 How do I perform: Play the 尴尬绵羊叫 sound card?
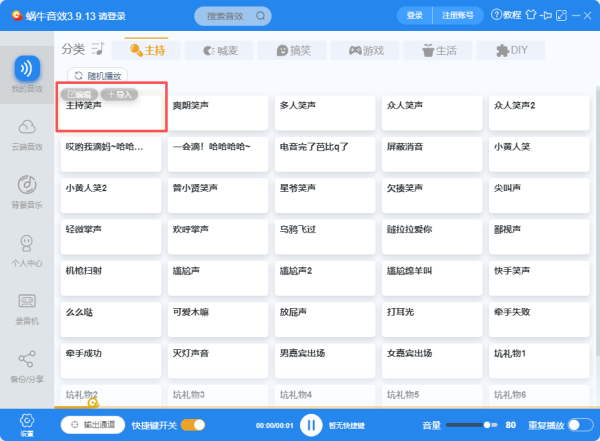[x=432, y=278]
